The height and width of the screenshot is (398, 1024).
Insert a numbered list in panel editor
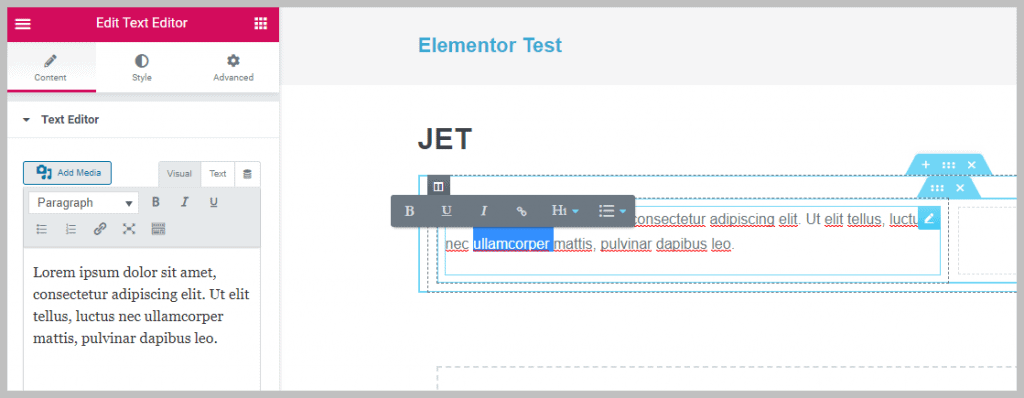pos(71,229)
